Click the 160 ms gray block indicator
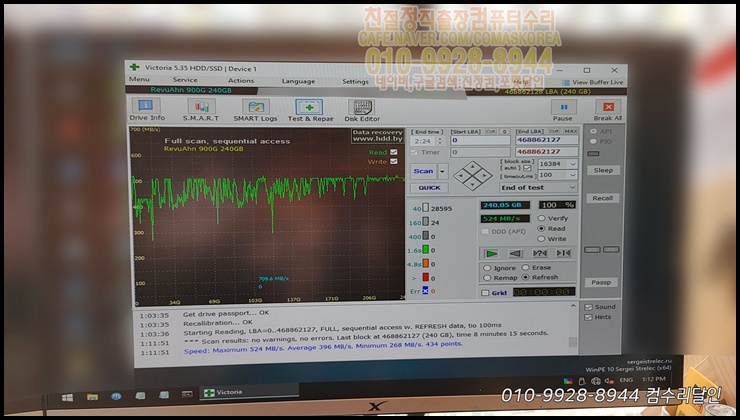 pyautogui.click(x=425, y=222)
